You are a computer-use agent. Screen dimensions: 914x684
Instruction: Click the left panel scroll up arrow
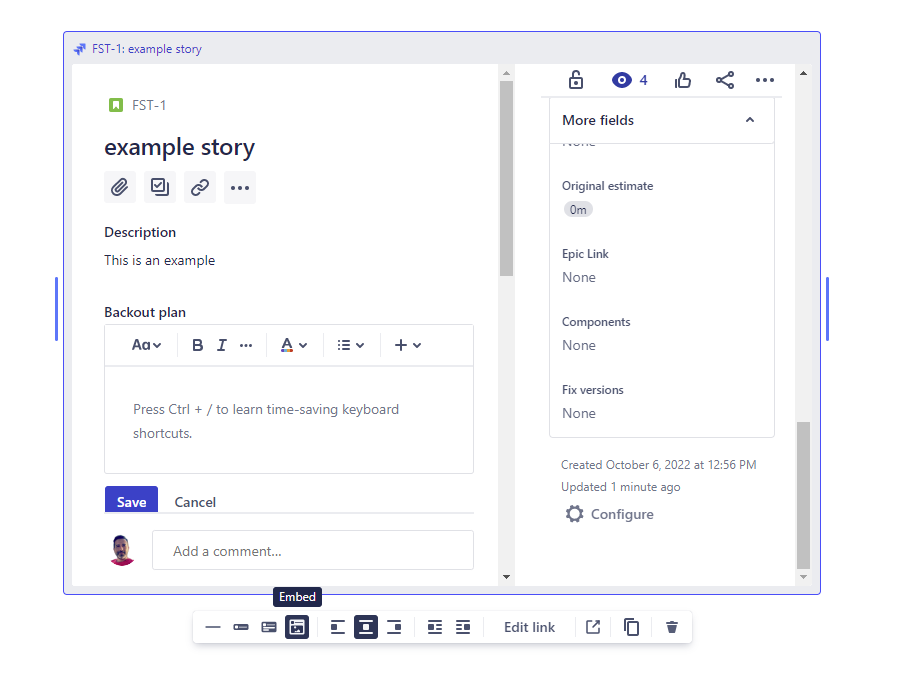[506, 73]
